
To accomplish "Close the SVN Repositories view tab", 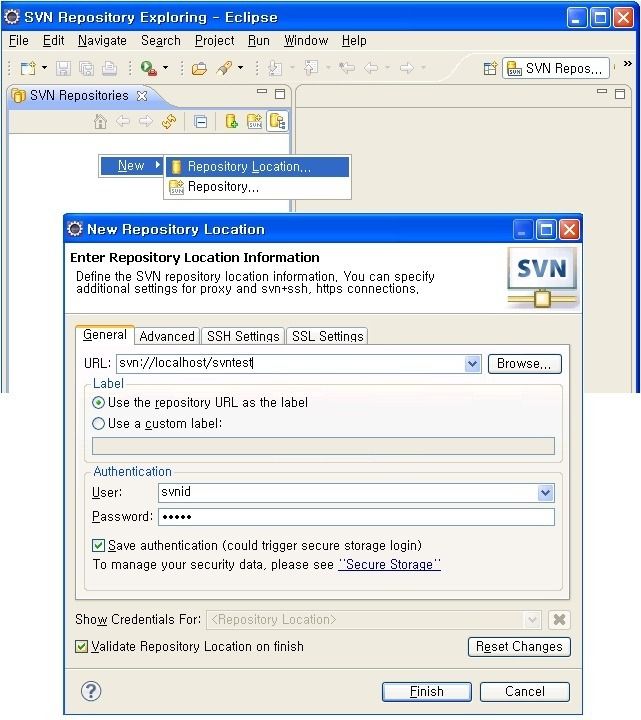I will (x=142, y=96).
